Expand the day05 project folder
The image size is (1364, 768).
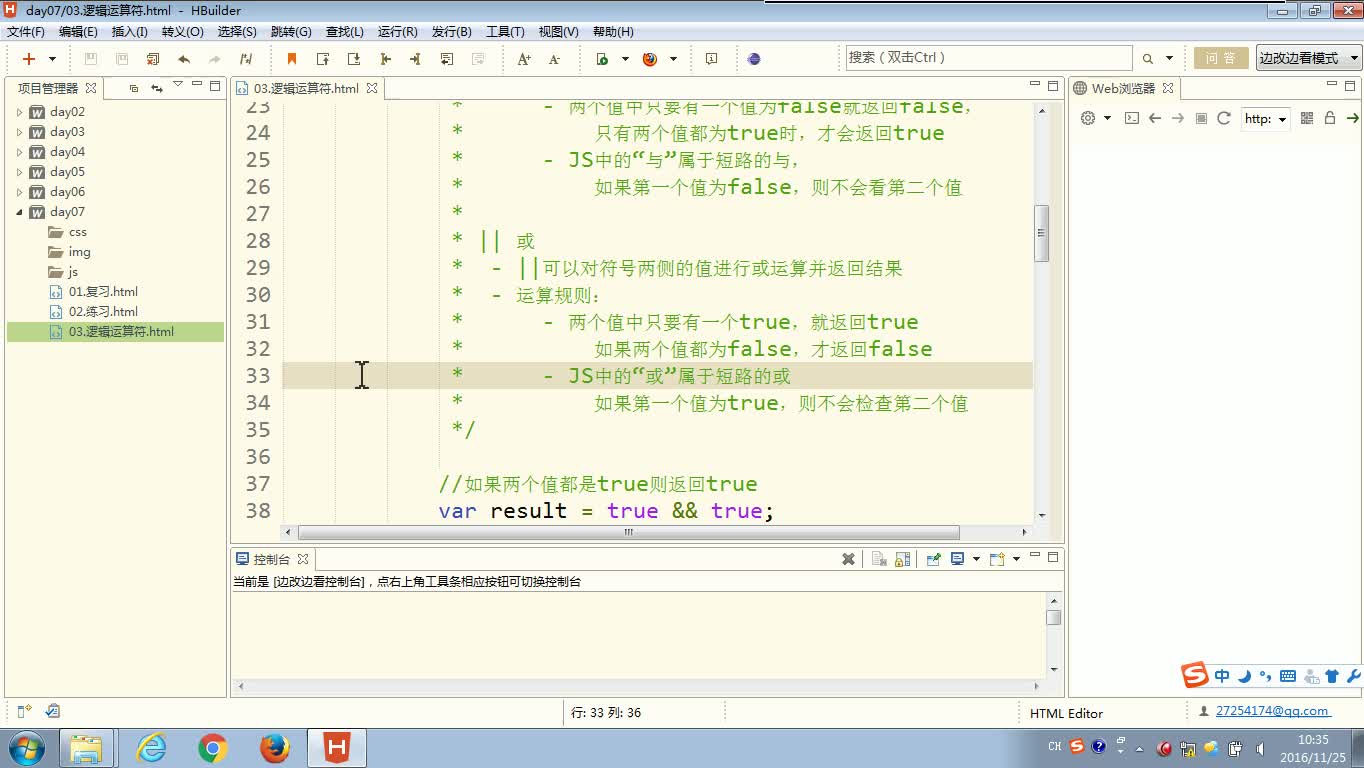click(x=19, y=172)
